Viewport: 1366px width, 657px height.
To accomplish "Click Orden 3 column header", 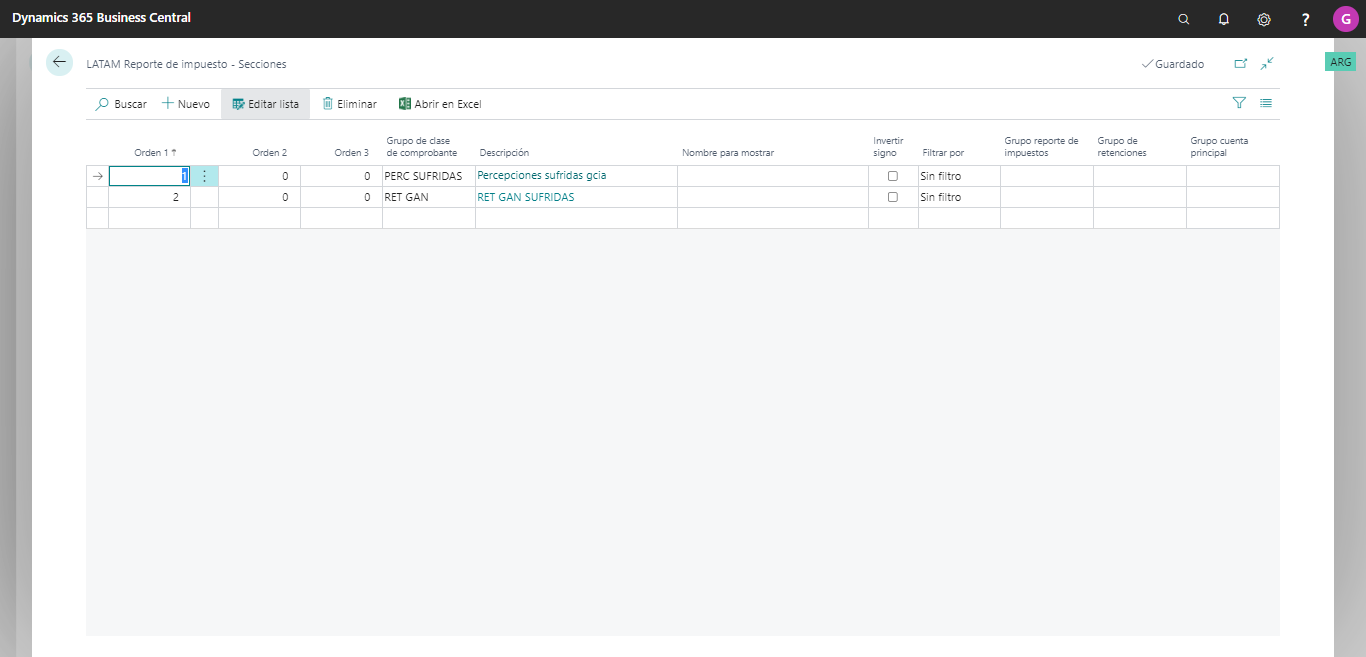I will [351, 153].
